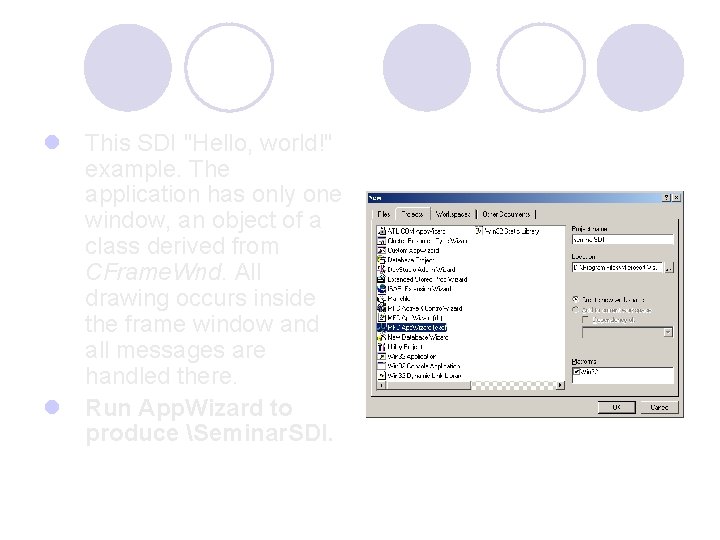Close the New dialog with X button
This screenshot has height=540, width=720.
(x=676, y=197)
